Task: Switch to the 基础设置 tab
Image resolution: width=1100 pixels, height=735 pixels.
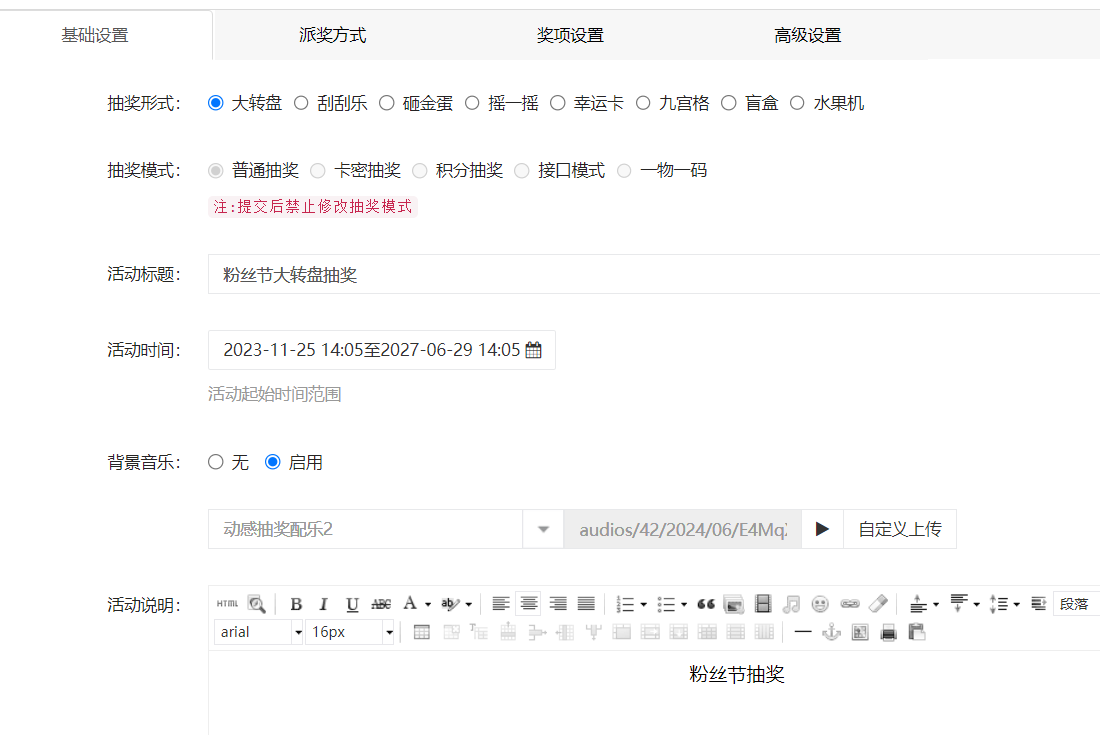Action: [x=95, y=35]
